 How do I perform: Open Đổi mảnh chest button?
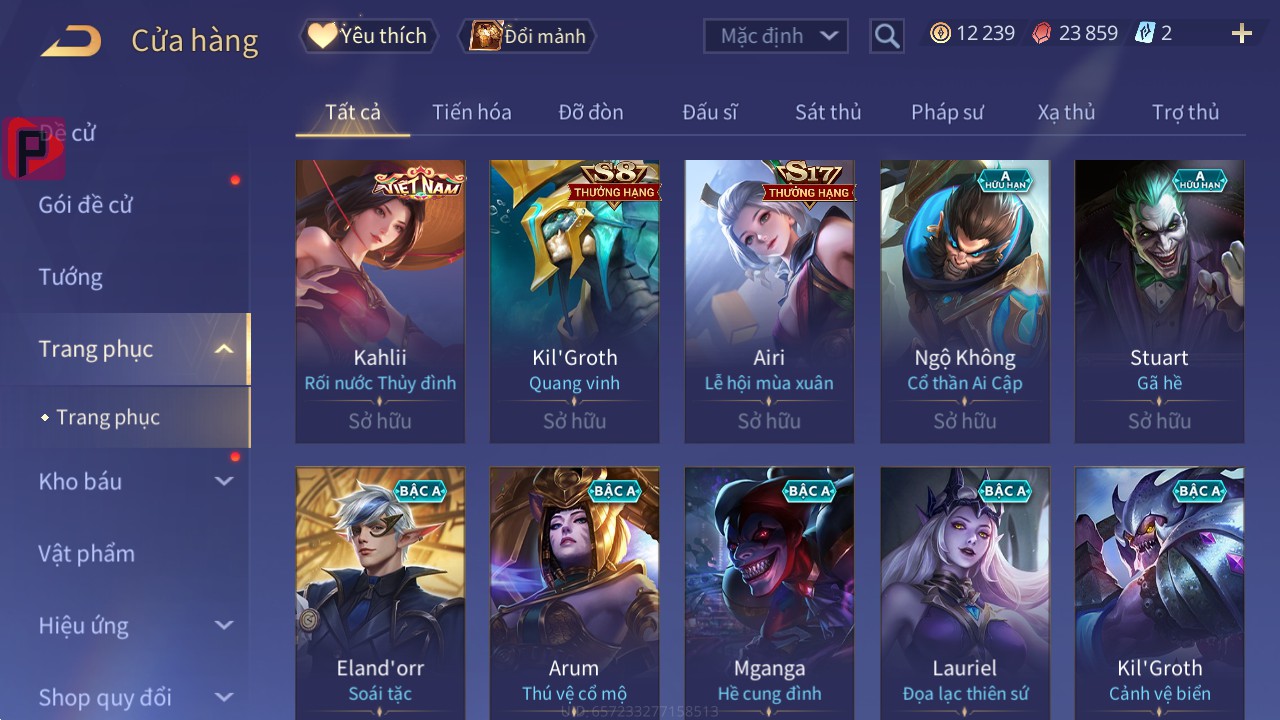click(x=527, y=36)
